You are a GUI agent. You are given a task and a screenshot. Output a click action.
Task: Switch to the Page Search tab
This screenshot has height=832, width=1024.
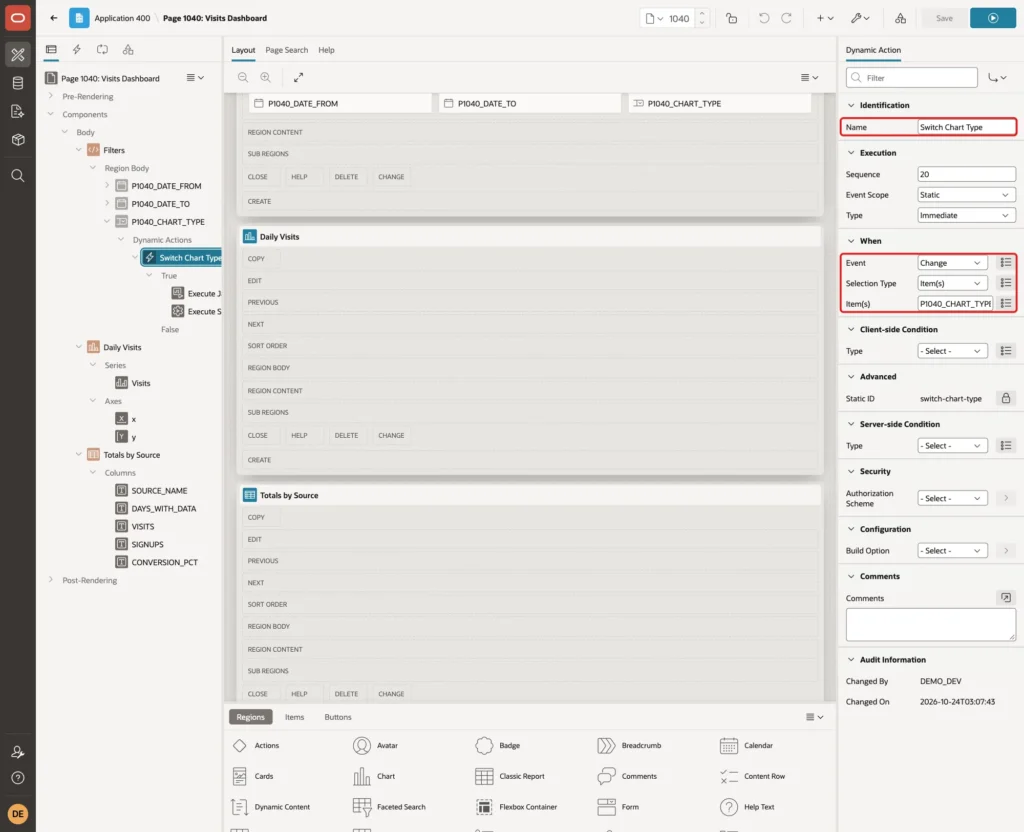[286, 50]
